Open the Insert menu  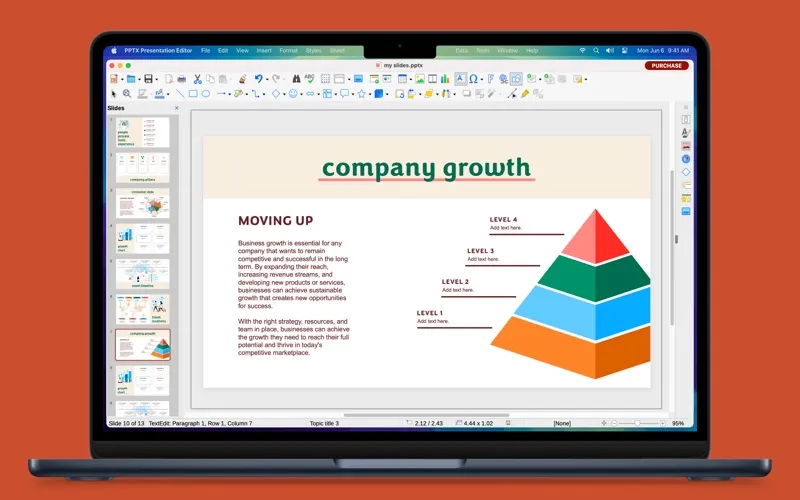(x=264, y=51)
